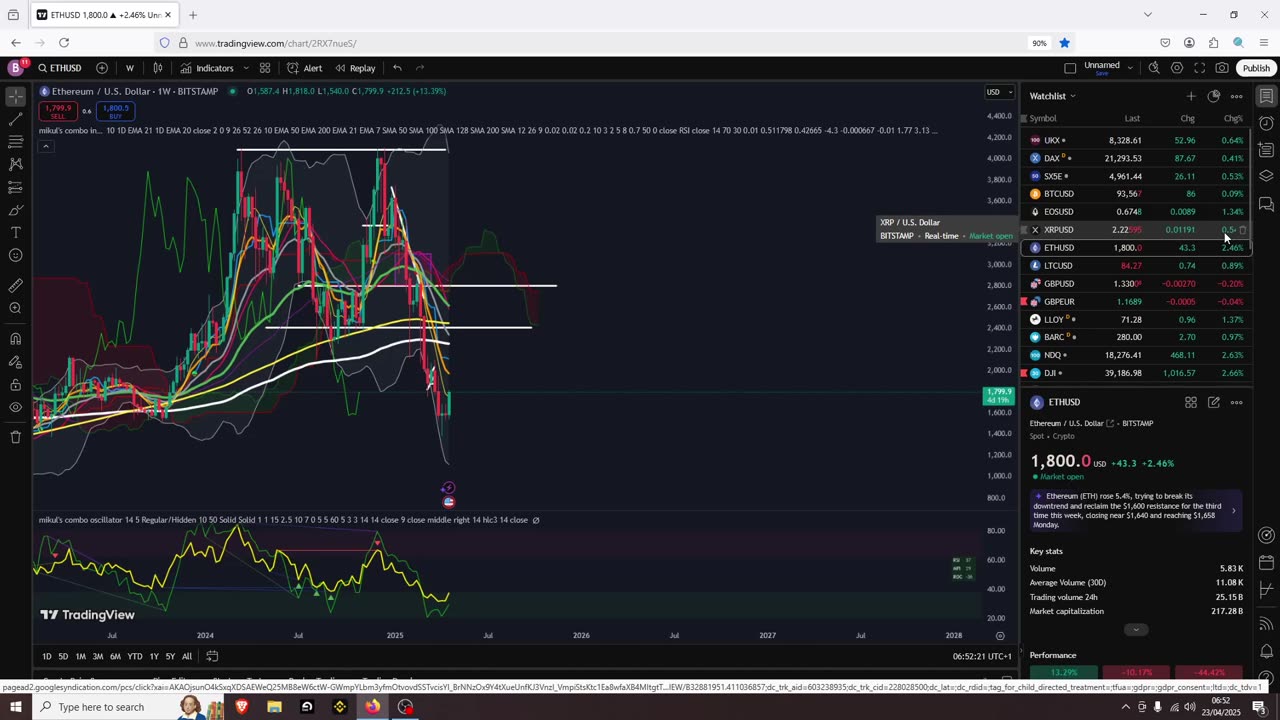Select YTD date range
Screen dimensions: 1280x720
135,656
